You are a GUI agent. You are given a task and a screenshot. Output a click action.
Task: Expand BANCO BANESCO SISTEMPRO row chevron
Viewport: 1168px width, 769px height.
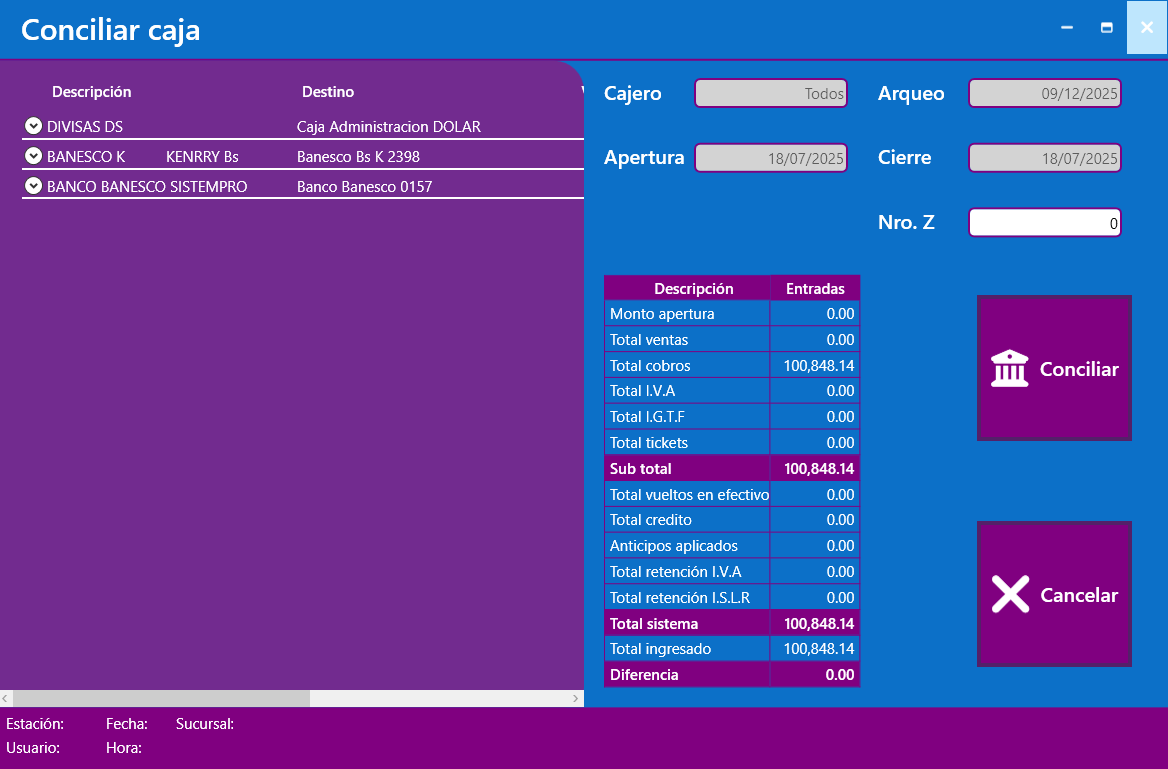(x=33, y=187)
